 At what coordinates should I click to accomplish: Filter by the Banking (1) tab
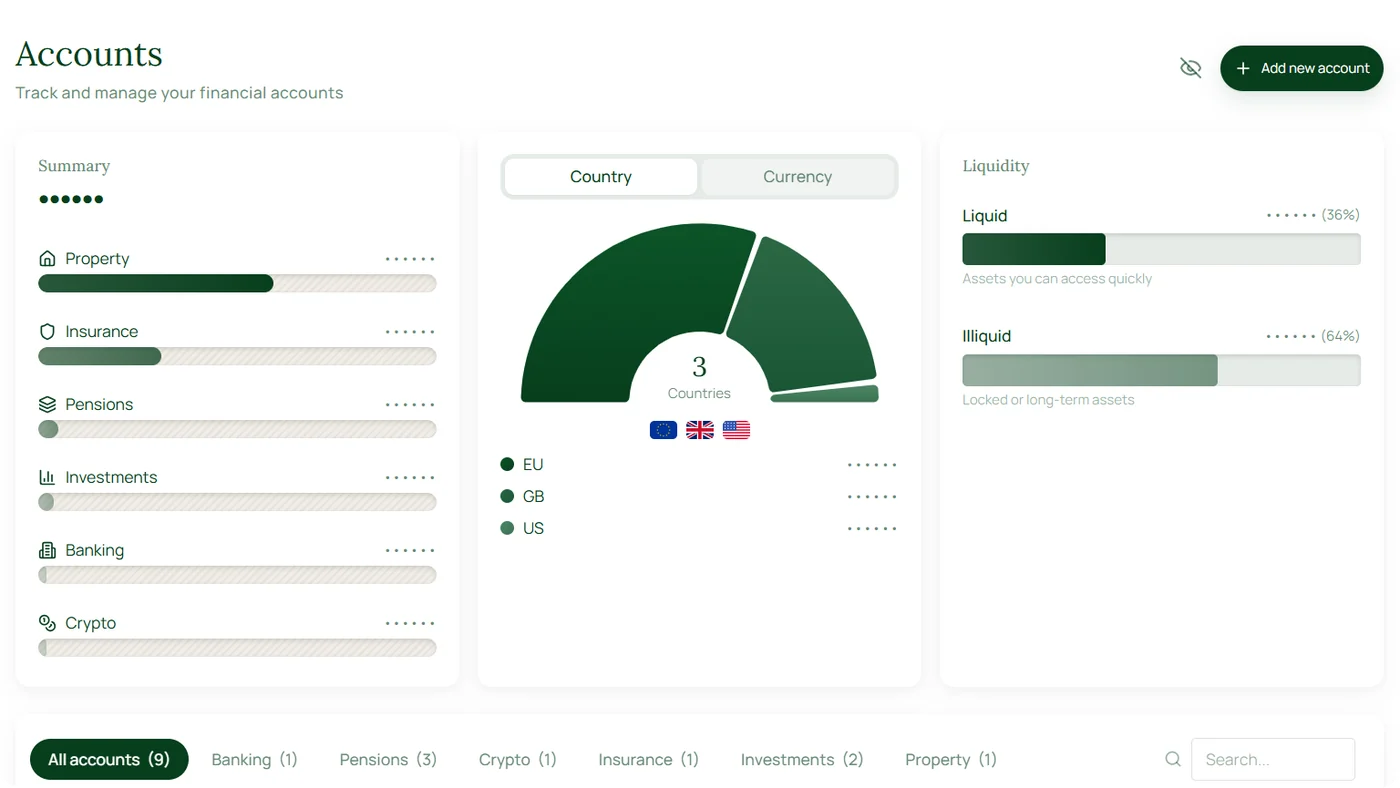(x=255, y=759)
